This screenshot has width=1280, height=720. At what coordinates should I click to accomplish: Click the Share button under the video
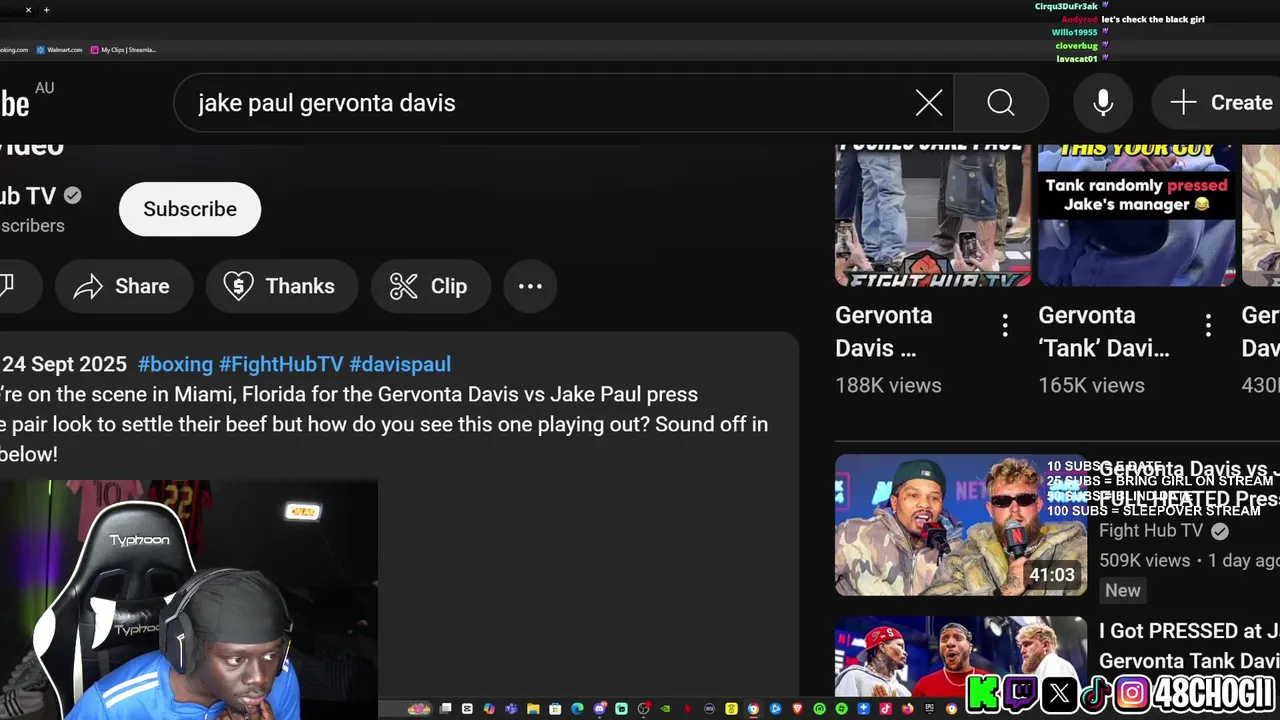click(x=122, y=286)
